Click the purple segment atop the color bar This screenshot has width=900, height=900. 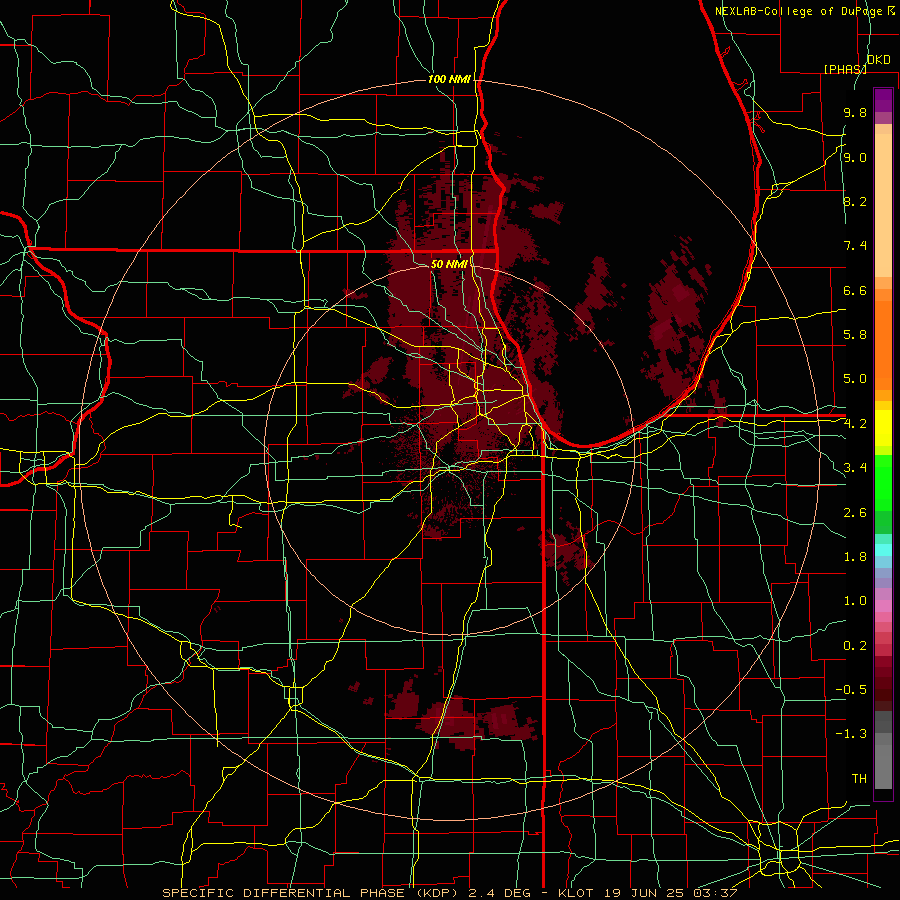coord(883,100)
